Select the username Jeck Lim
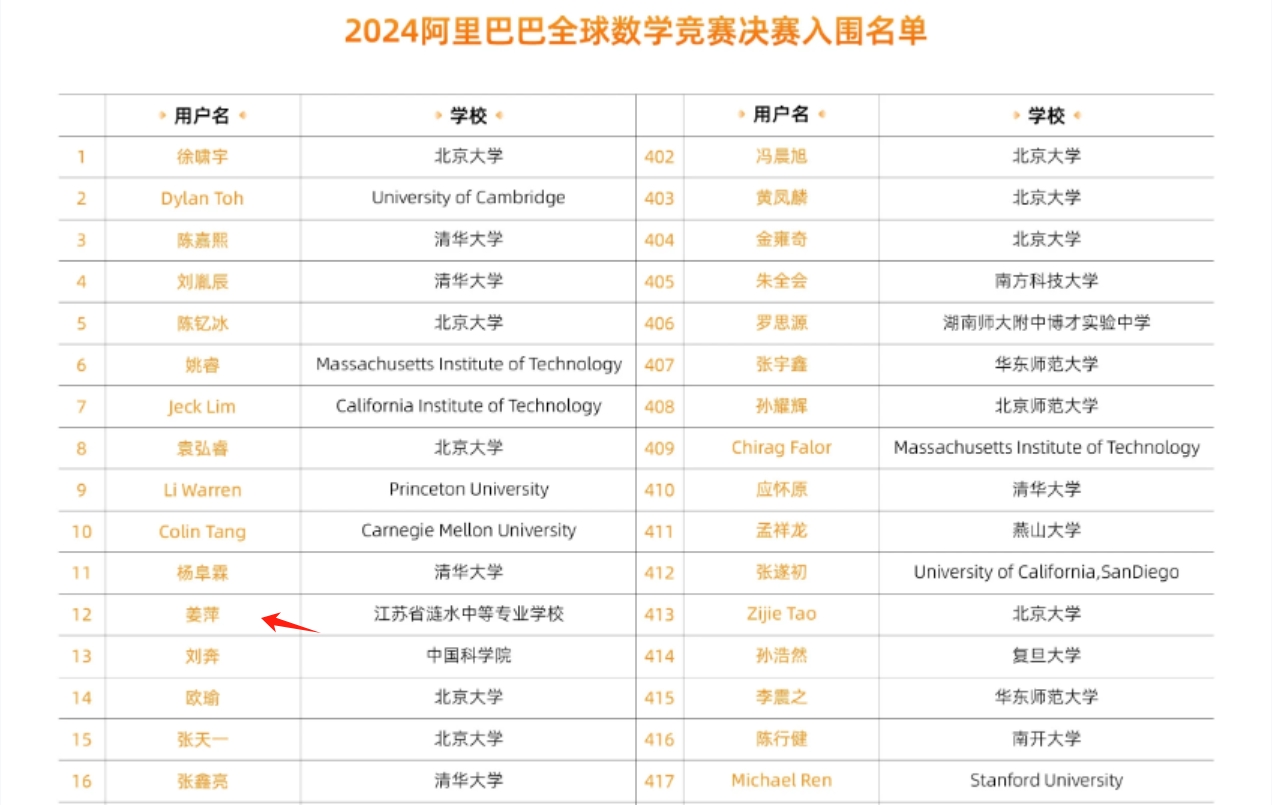Viewport: 1272px width, 805px height. pos(202,406)
